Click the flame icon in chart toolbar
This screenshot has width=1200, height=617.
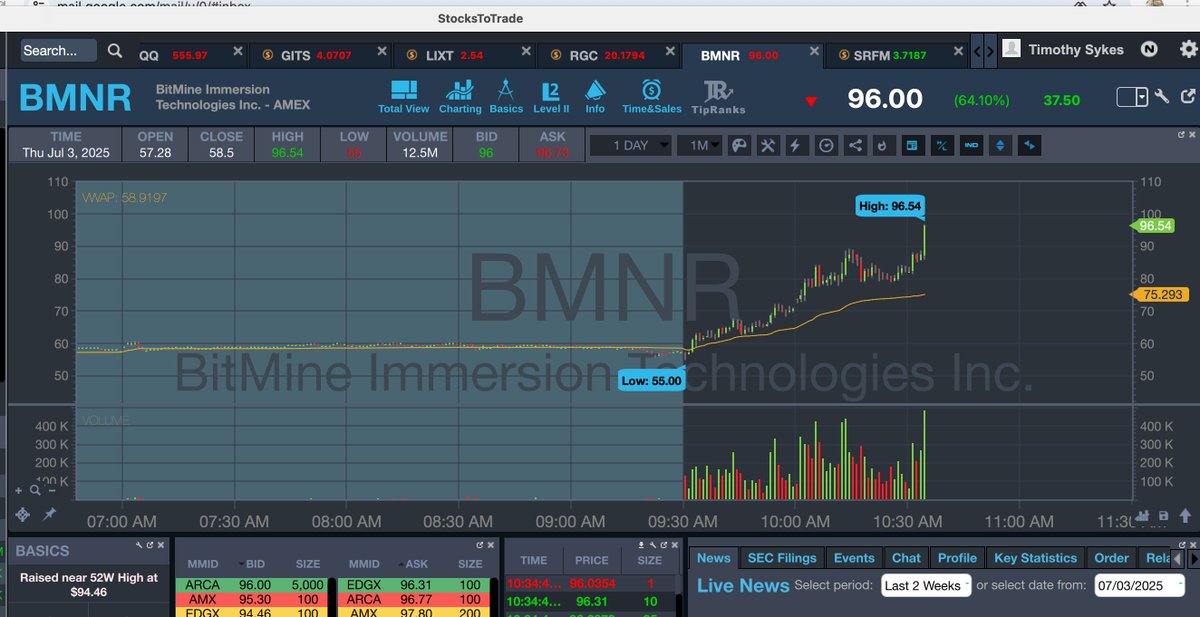coord(883,145)
